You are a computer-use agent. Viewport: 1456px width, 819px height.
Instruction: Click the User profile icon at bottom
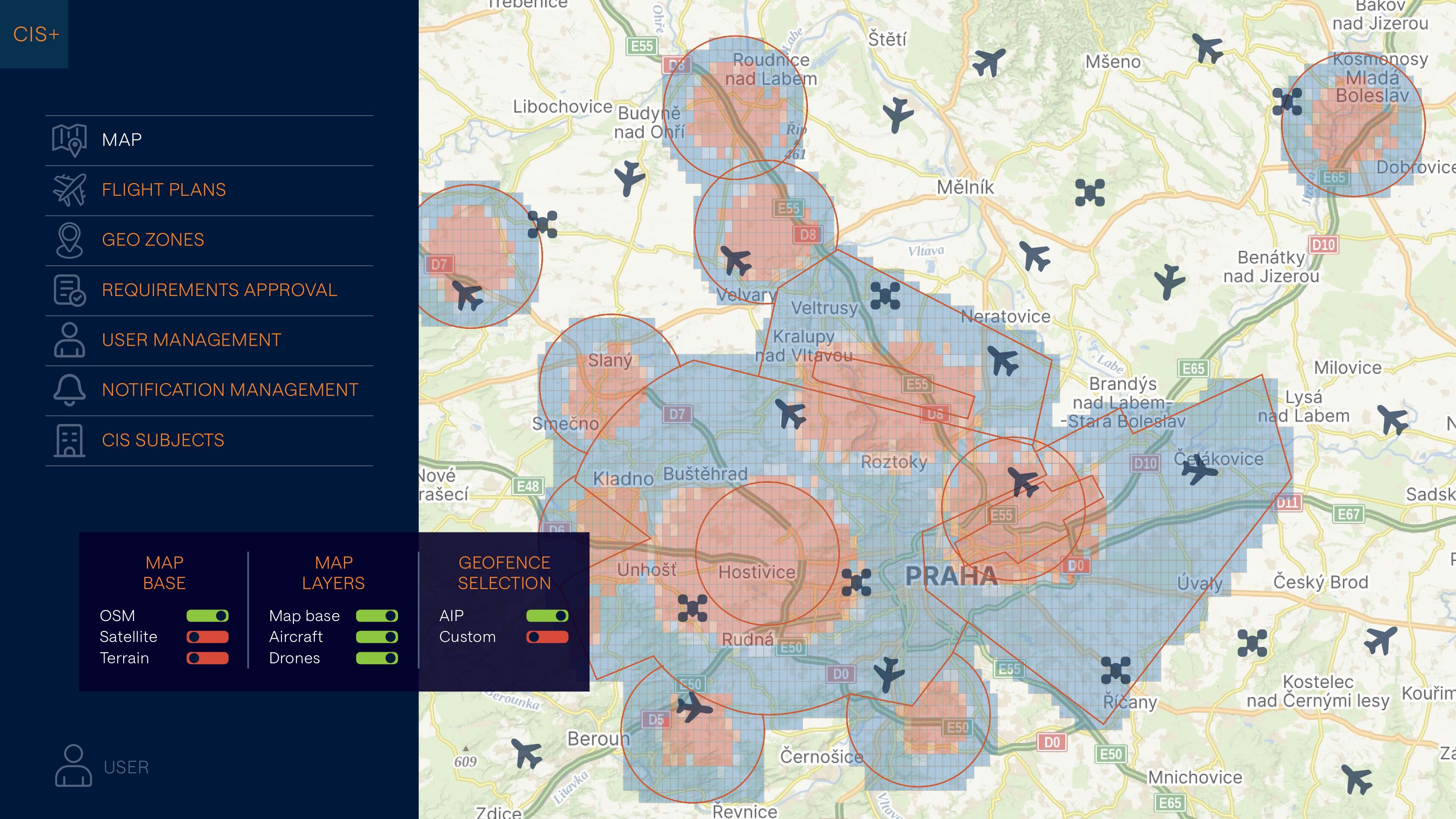click(73, 766)
